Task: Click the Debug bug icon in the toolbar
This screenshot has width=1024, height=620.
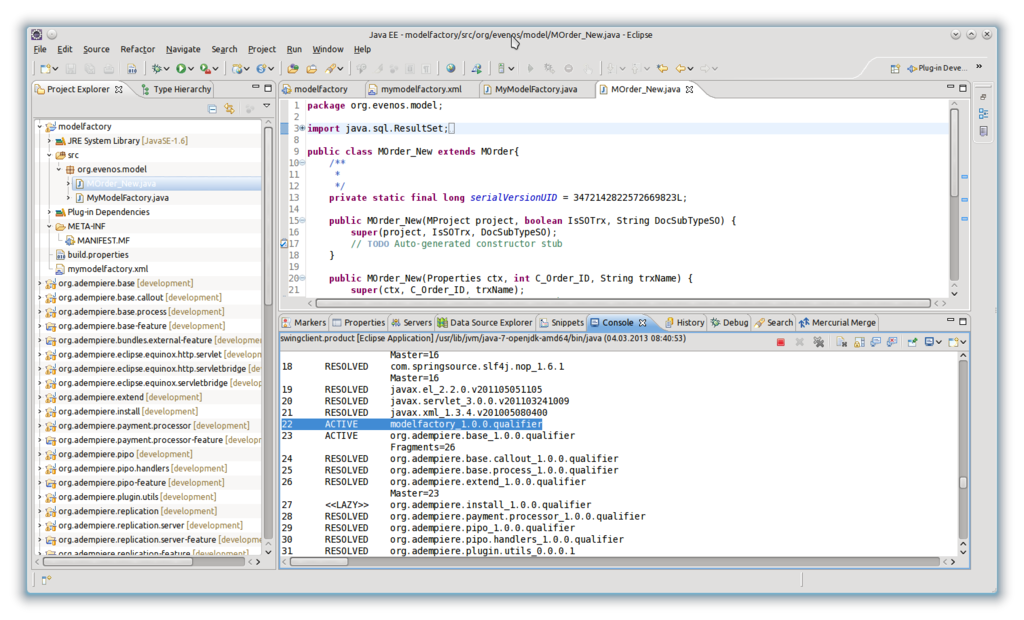Action: click(x=157, y=69)
